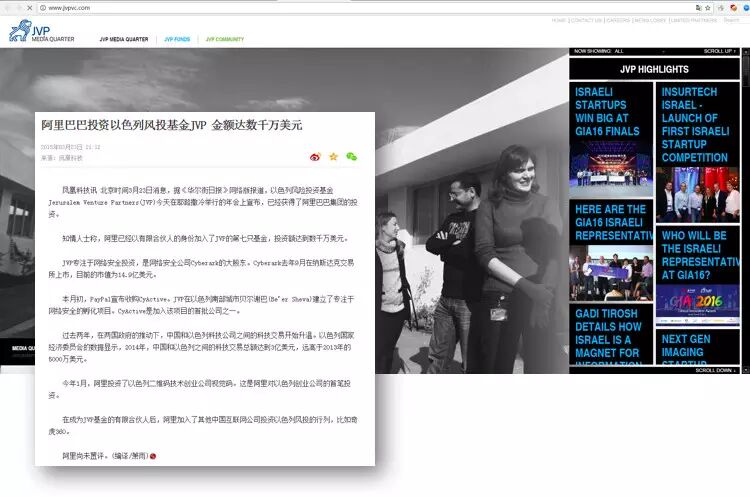
Task: Share the article via green WeChat icon
Action: 352,156
